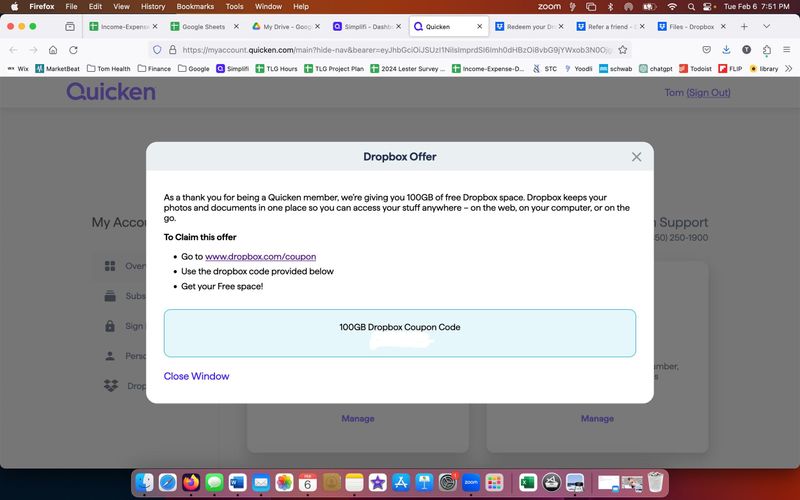Open the TLG Hours bookmark
The height and width of the screenshot is (500, 800).
pyautogui.click(x=276, y=68)
